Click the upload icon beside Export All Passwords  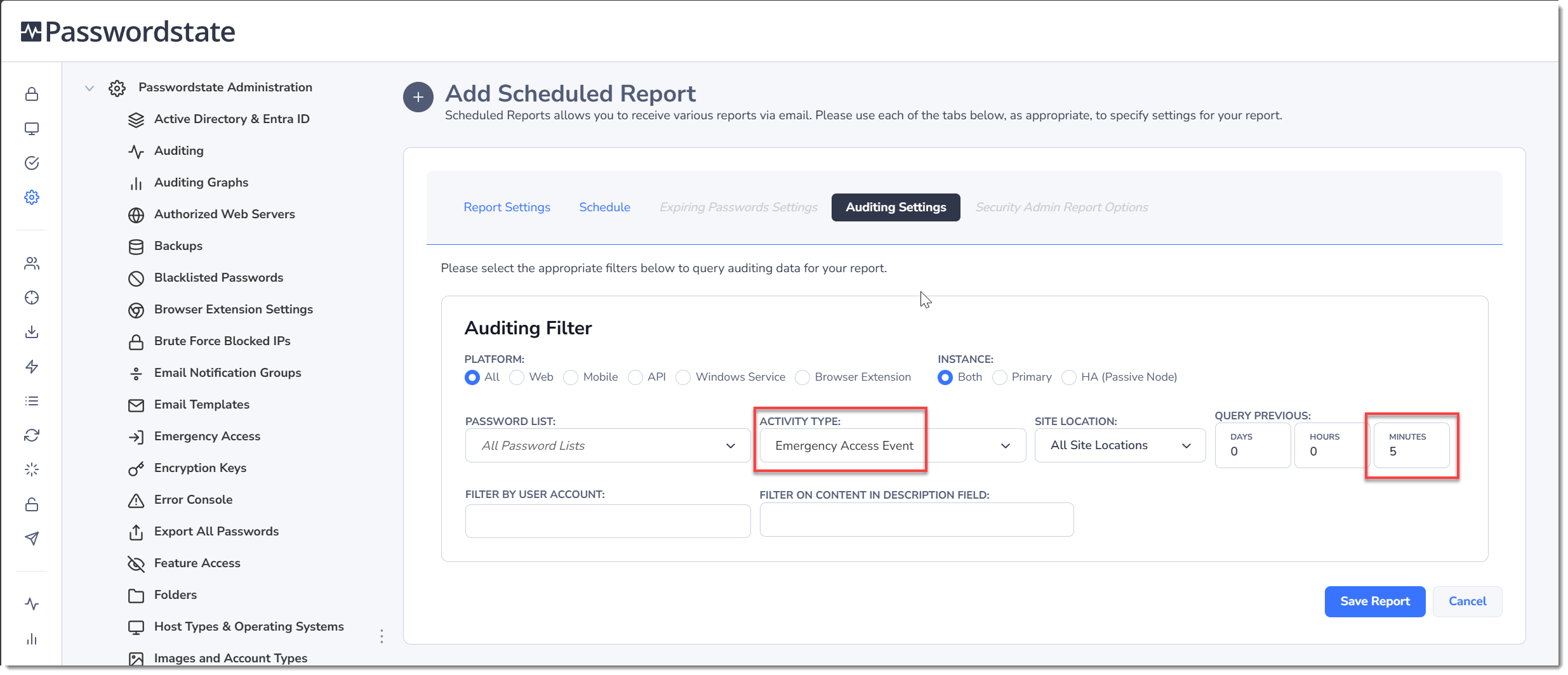click(x=136, y=532)
